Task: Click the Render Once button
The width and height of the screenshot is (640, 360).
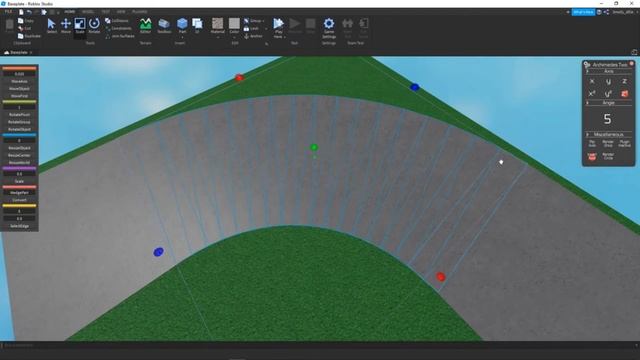Action: (x=608, y=144)
